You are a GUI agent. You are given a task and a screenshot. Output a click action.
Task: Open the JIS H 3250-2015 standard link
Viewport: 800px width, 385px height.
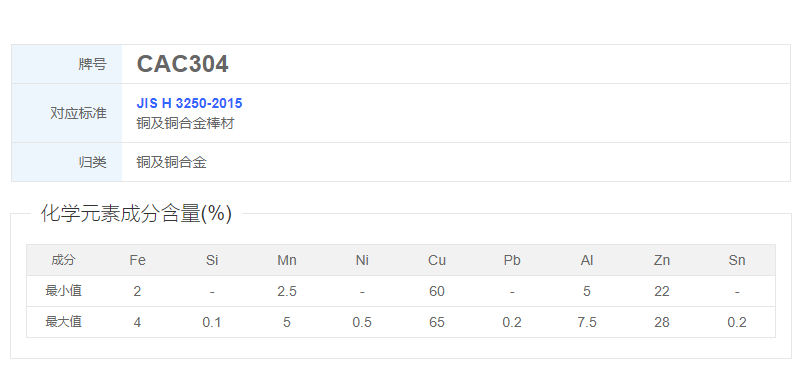(189, 104)
